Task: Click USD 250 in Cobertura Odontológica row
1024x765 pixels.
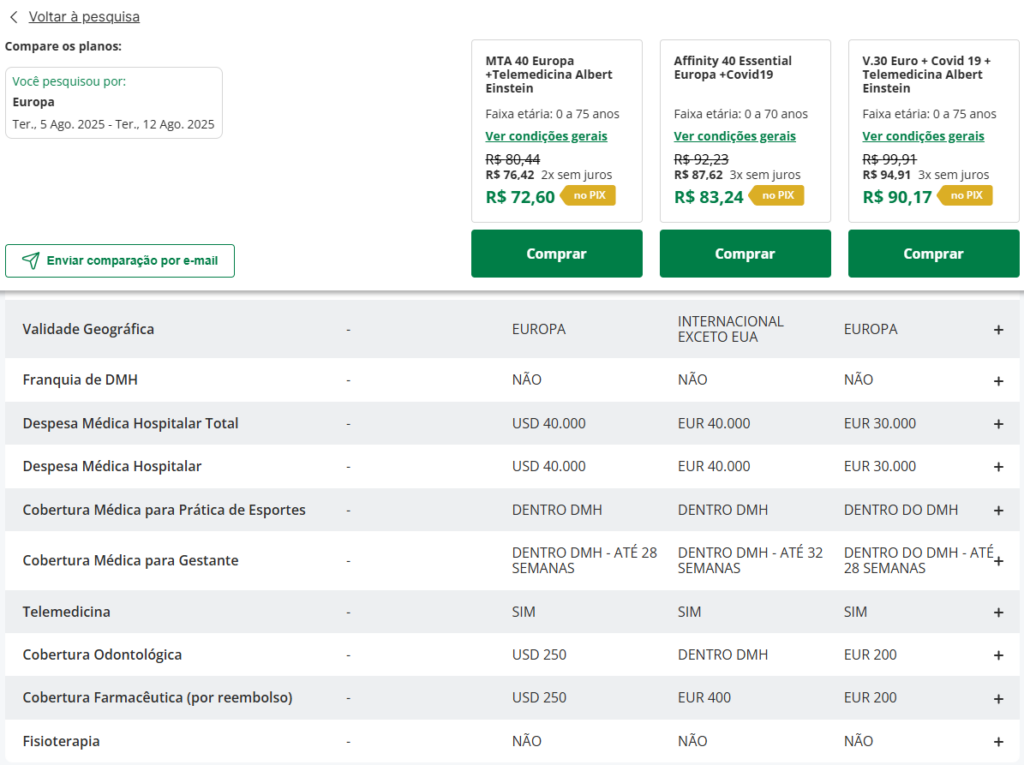Action: [539, 655]
